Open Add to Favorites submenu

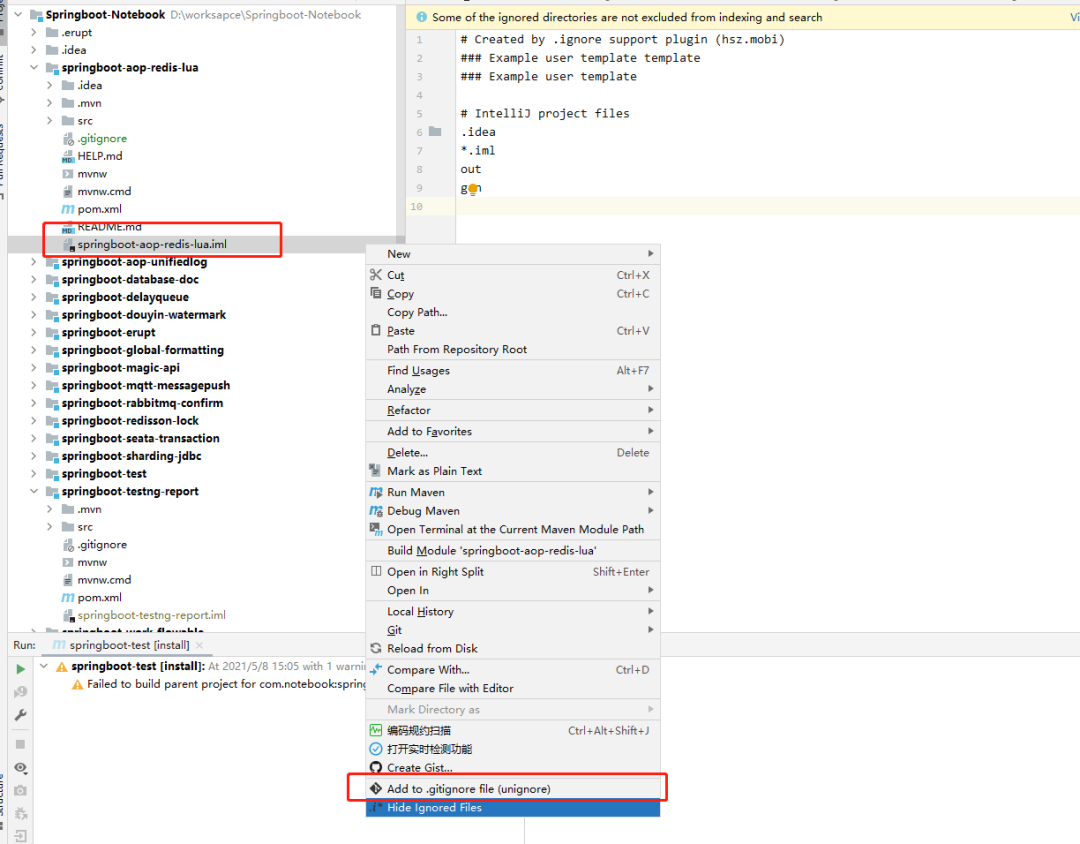[x=513, y=431]
